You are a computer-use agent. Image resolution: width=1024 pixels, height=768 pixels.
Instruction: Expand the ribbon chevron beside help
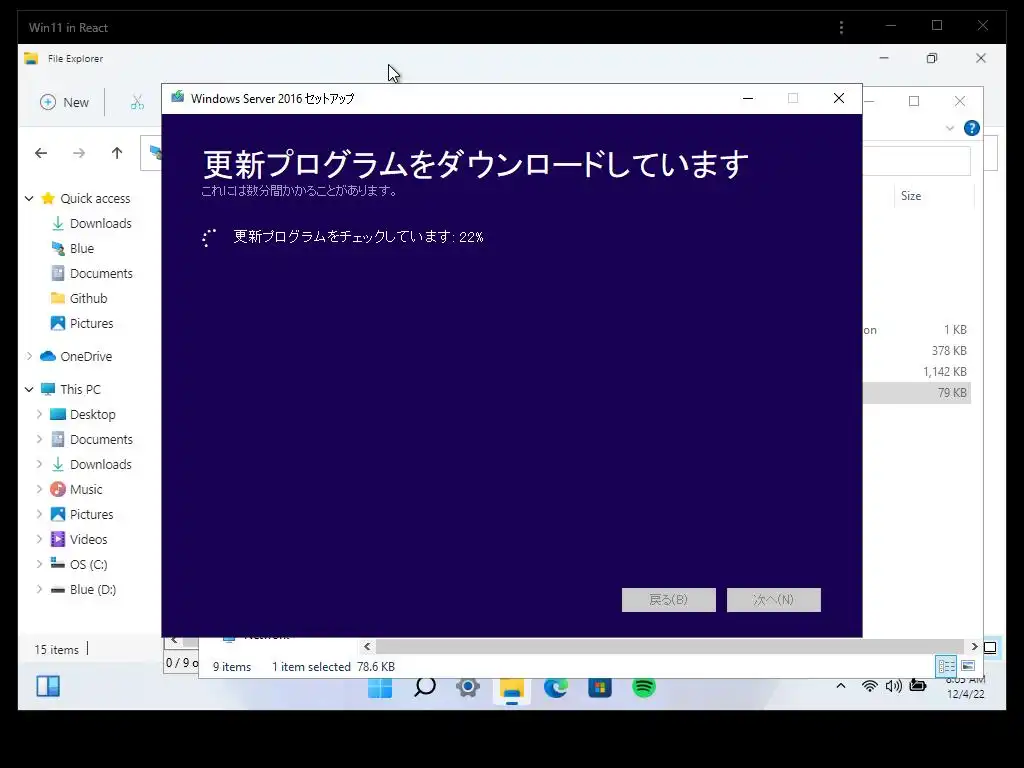point(950,129)
